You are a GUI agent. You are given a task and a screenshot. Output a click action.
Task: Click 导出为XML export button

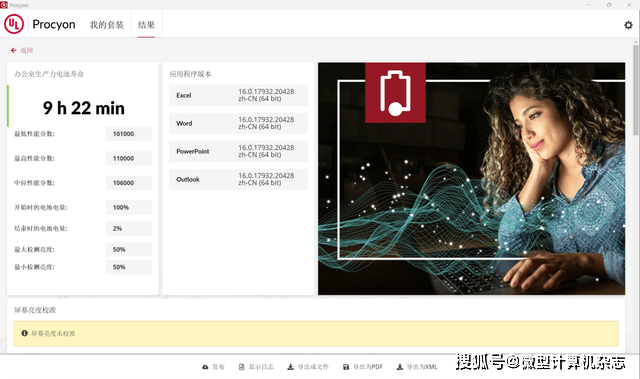(417, 367)
